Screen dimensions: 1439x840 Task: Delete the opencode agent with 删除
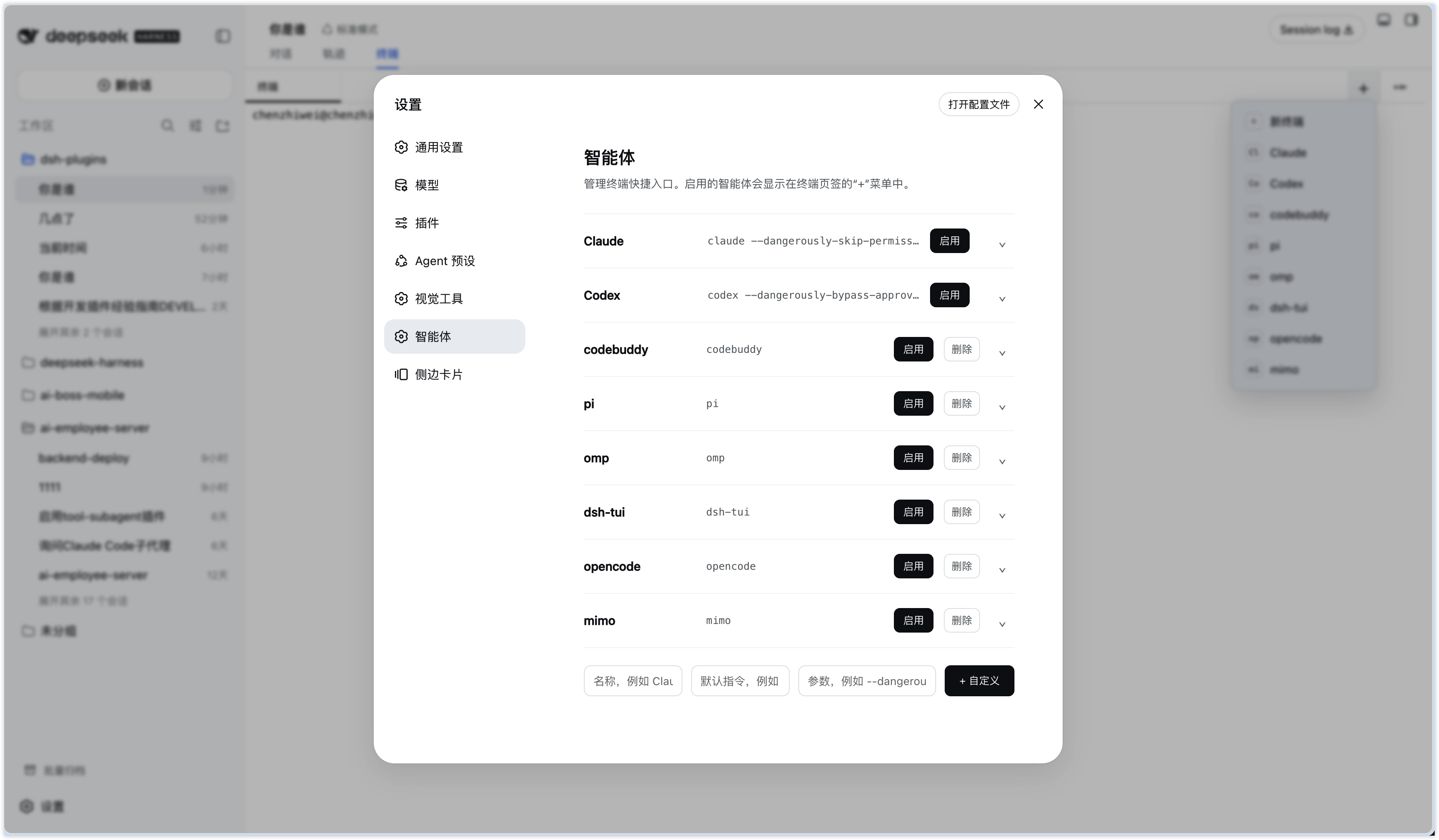click(961, 566)
